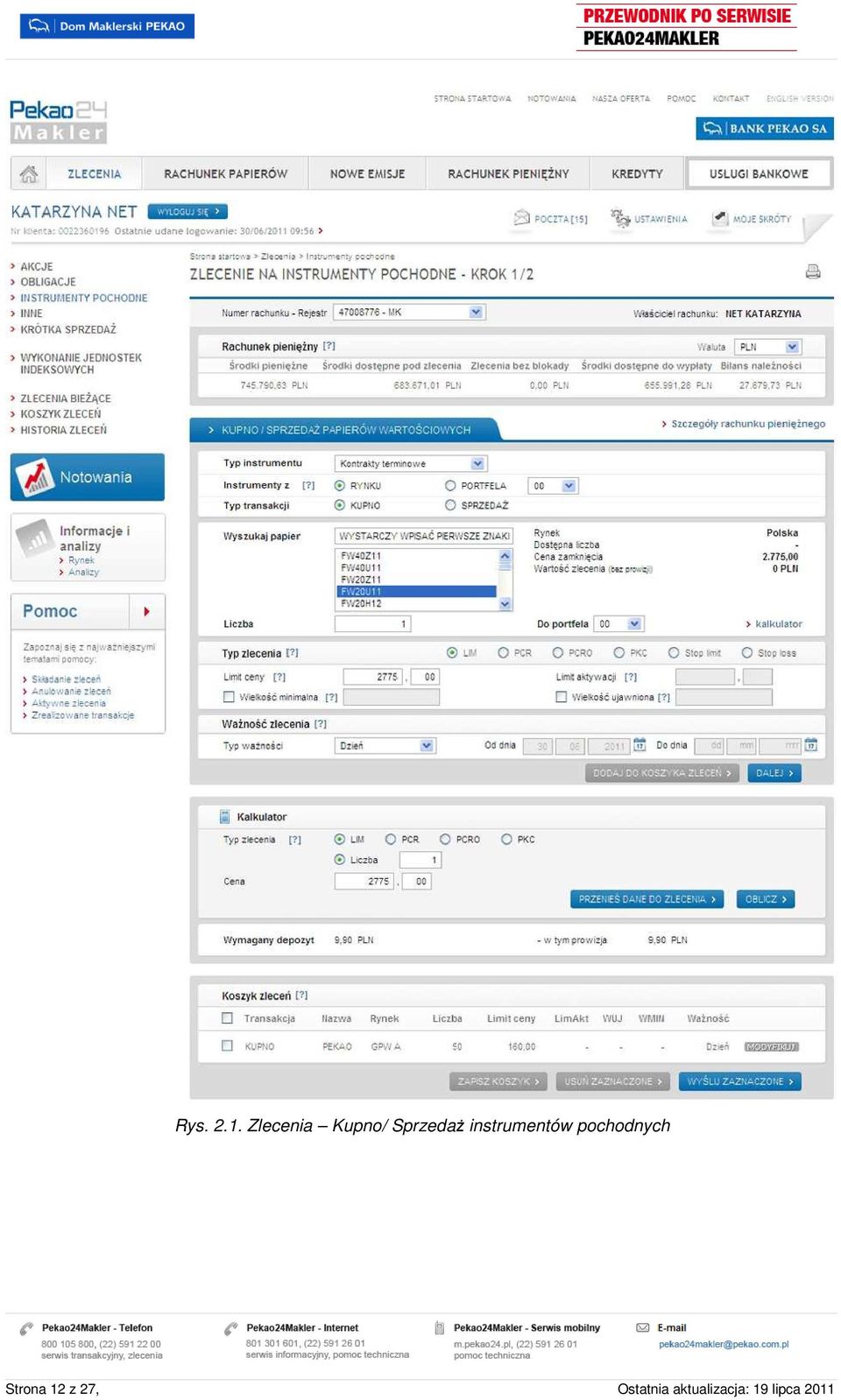The width and height of the screenshot is (841, 1400).
Task: Click help [?] next to Ważność zlecenia
Action: pos(321,724)
